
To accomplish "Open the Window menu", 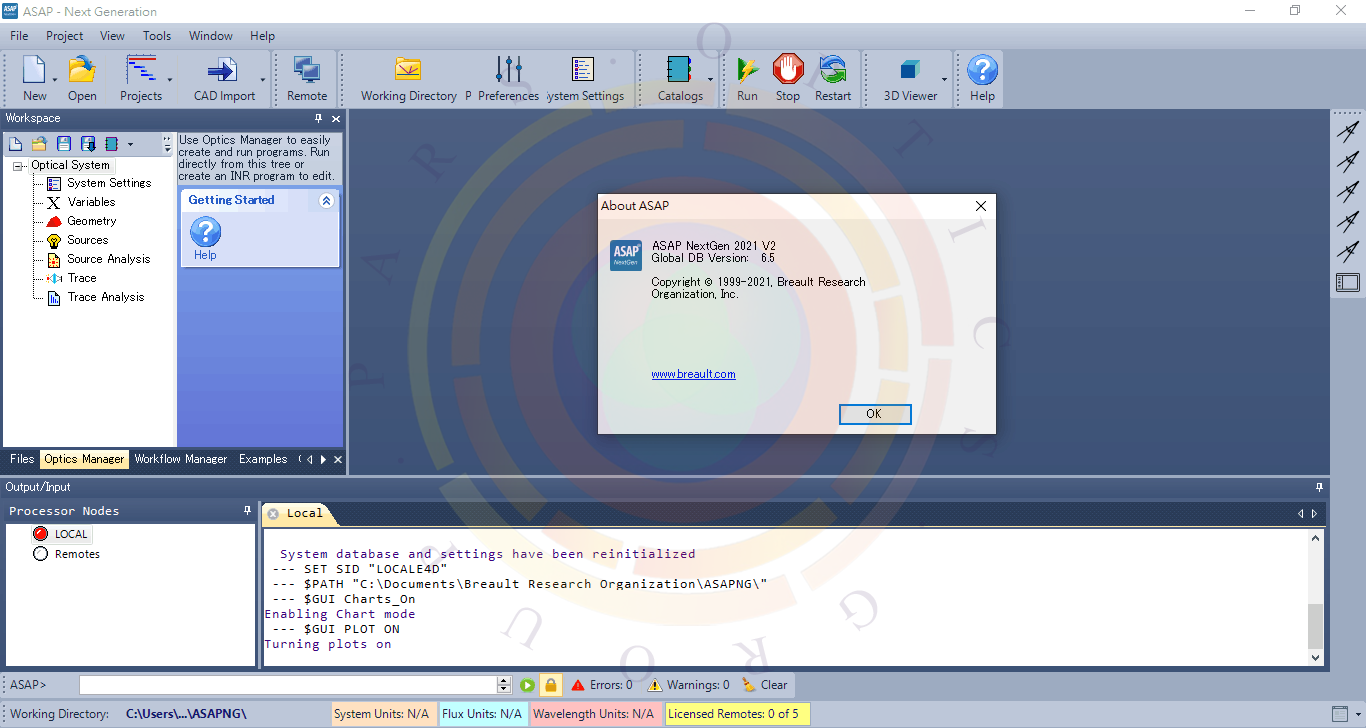I will (x=211, y=36).
